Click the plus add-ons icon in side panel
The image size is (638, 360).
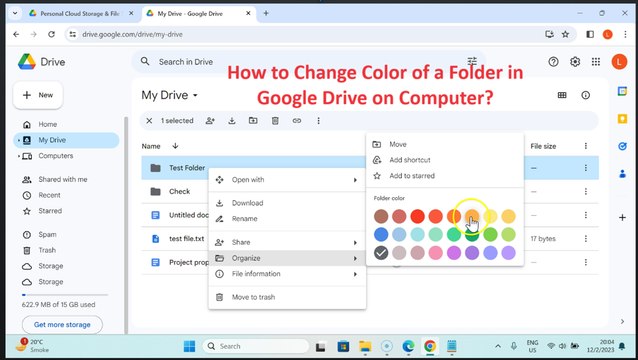click(x=622, y=218)
